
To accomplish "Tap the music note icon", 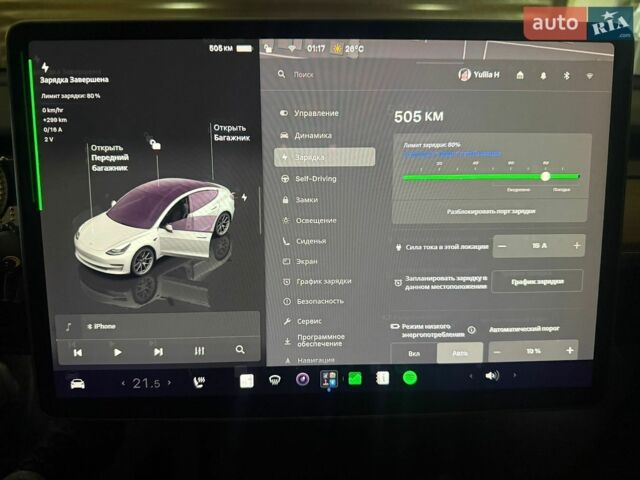I will [69, 327].
